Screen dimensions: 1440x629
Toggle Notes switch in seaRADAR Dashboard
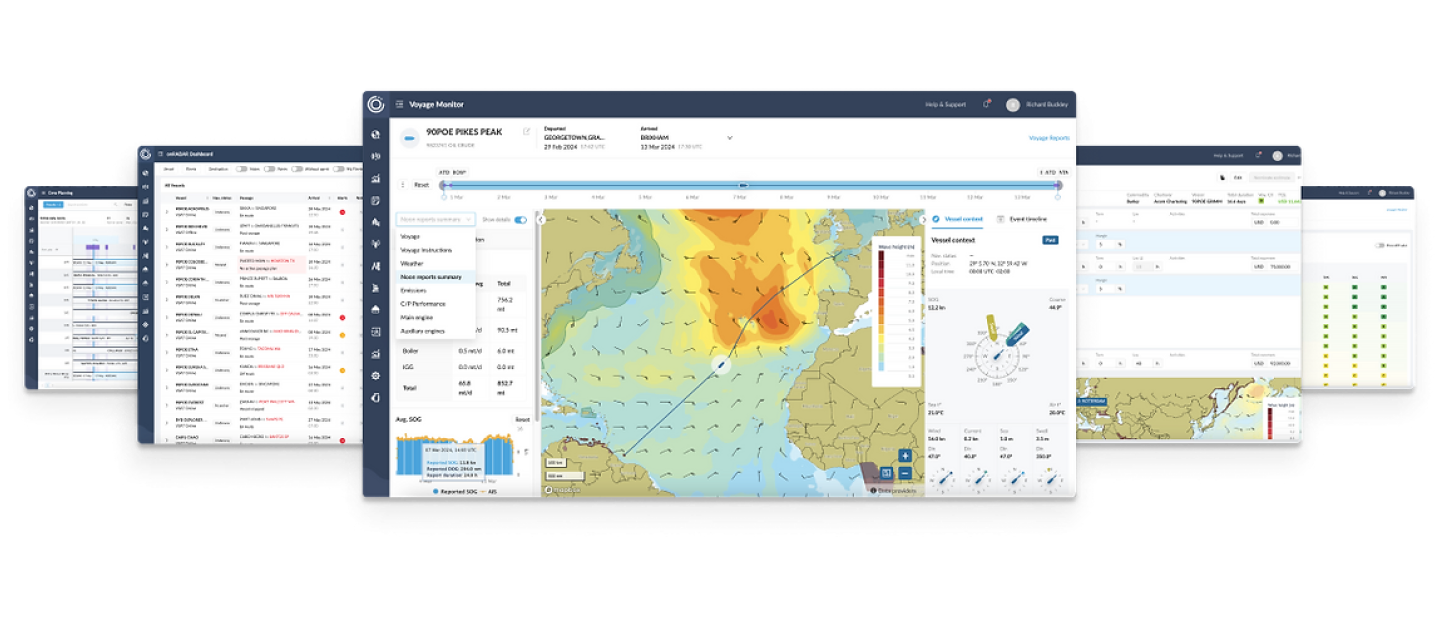point(241,169)
